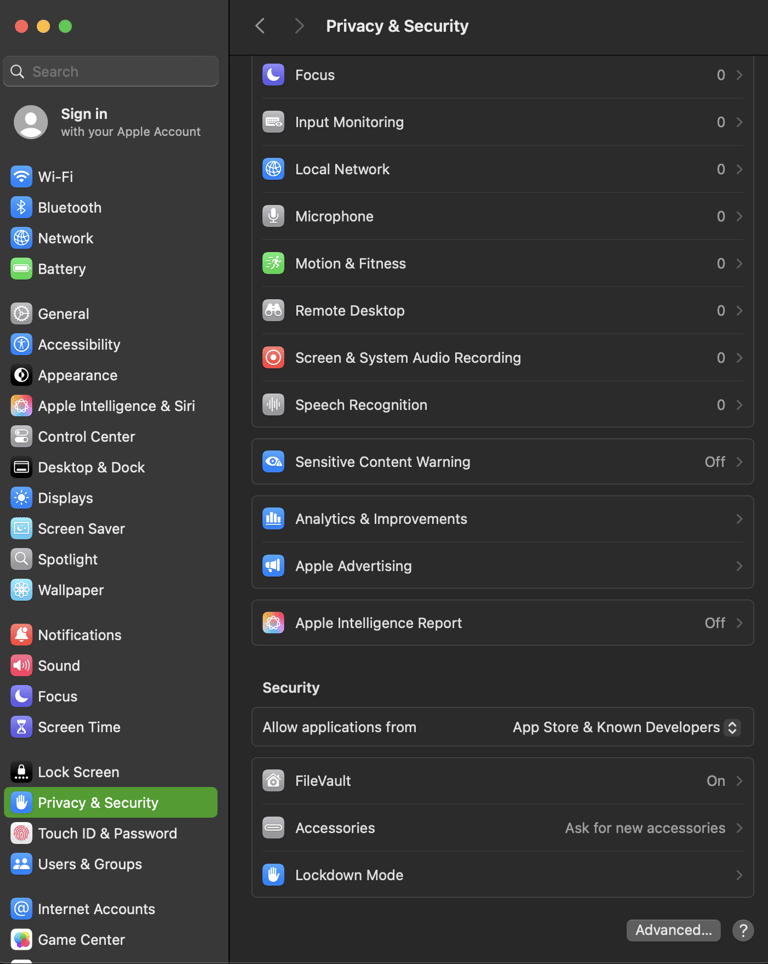
Task: Click the Wallpaper flower icon in the sidebar
Action: tap(22, 590)
